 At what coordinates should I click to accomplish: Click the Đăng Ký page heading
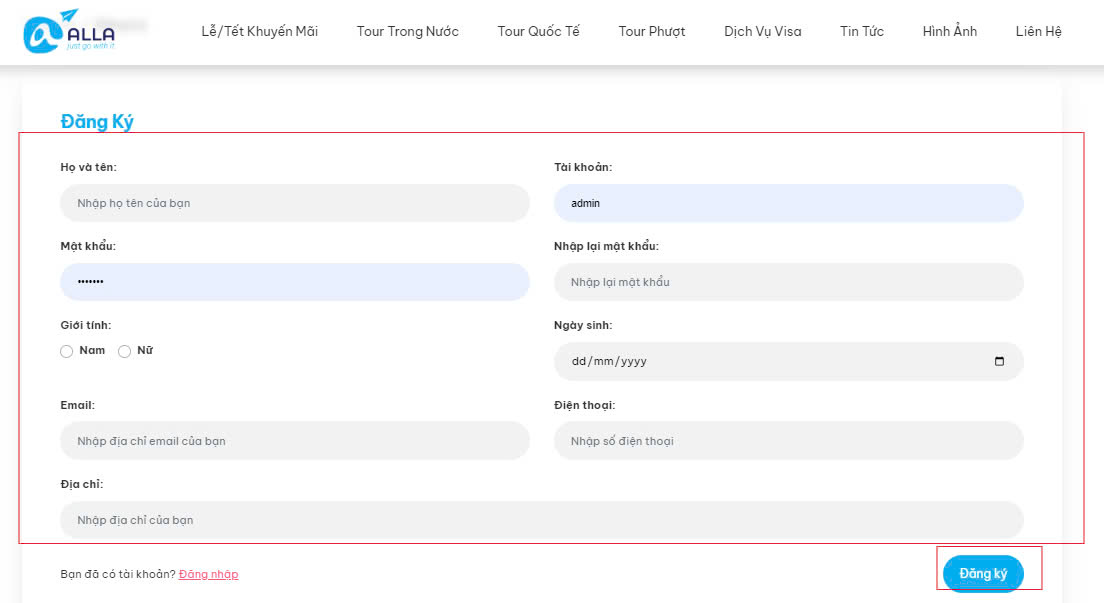97,122
